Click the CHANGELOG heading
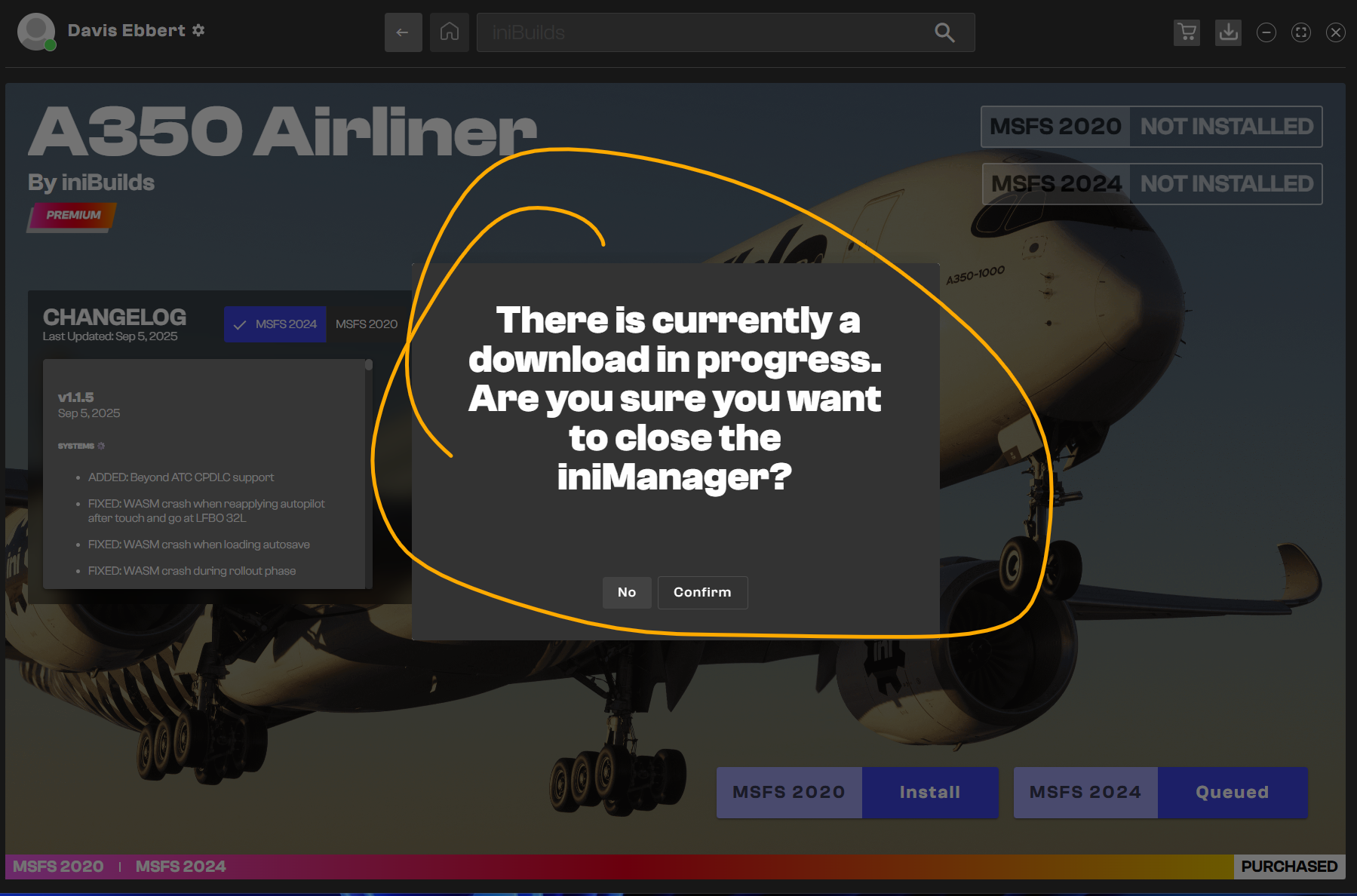This screenshot has width=1357, height=896. pos(115,317)
